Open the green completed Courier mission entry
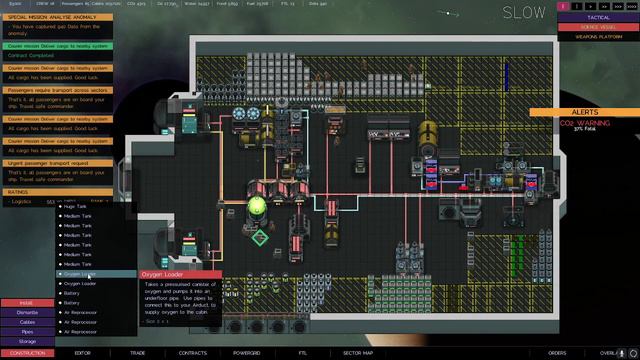The width and height of the screenshot is (640, 360). click(58, 46)
